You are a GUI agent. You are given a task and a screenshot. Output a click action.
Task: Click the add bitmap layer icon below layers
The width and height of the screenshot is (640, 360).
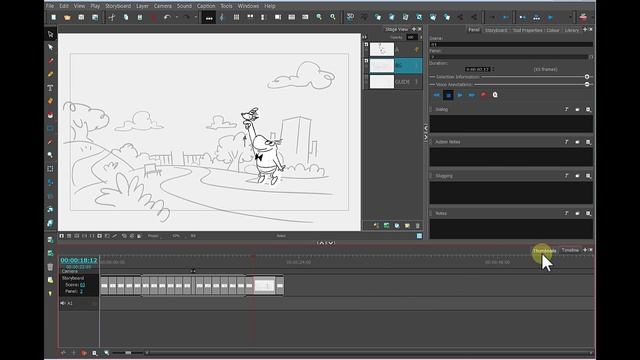pos(386,226)
